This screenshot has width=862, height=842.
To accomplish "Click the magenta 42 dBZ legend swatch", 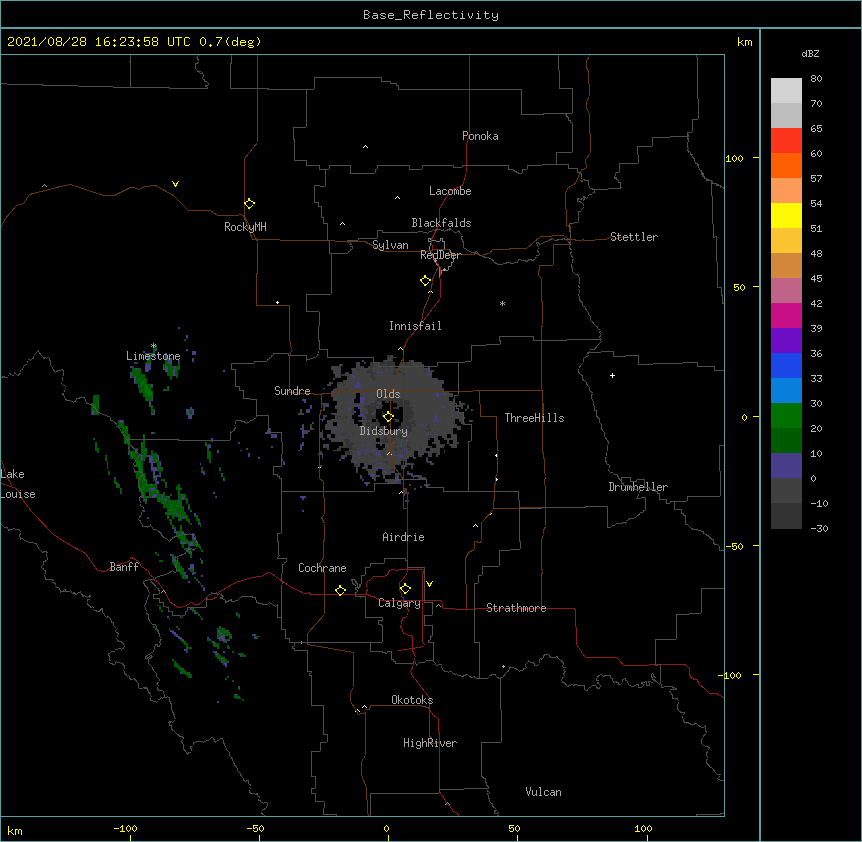I will tap(786, 316).
